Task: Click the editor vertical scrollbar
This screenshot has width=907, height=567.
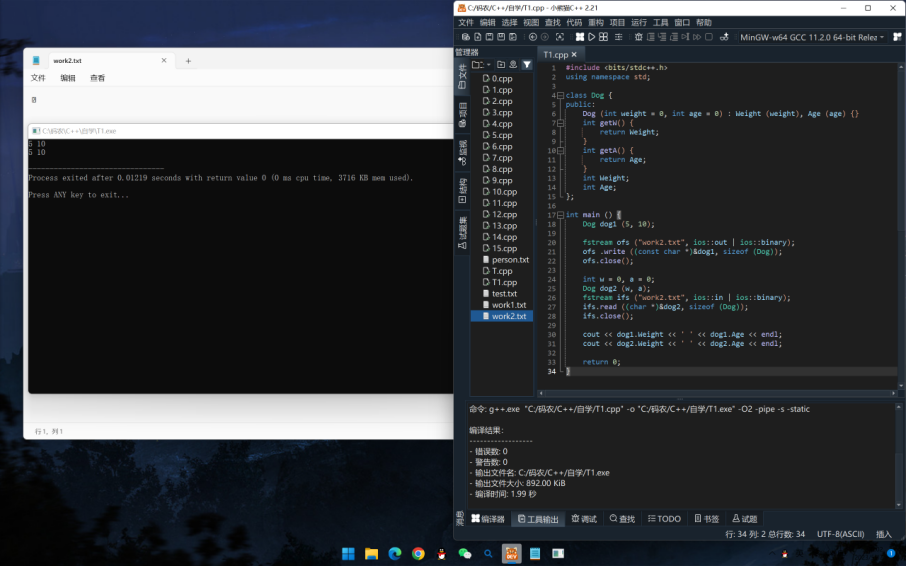Action: pyautogui.click(x=901, y=226)
